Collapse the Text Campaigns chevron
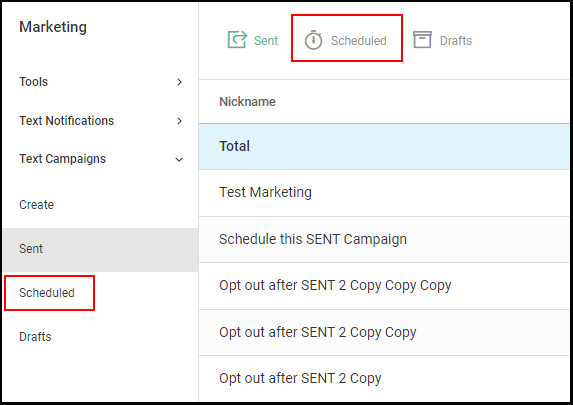This screenshot has width=573, height=405. (179, 159)
